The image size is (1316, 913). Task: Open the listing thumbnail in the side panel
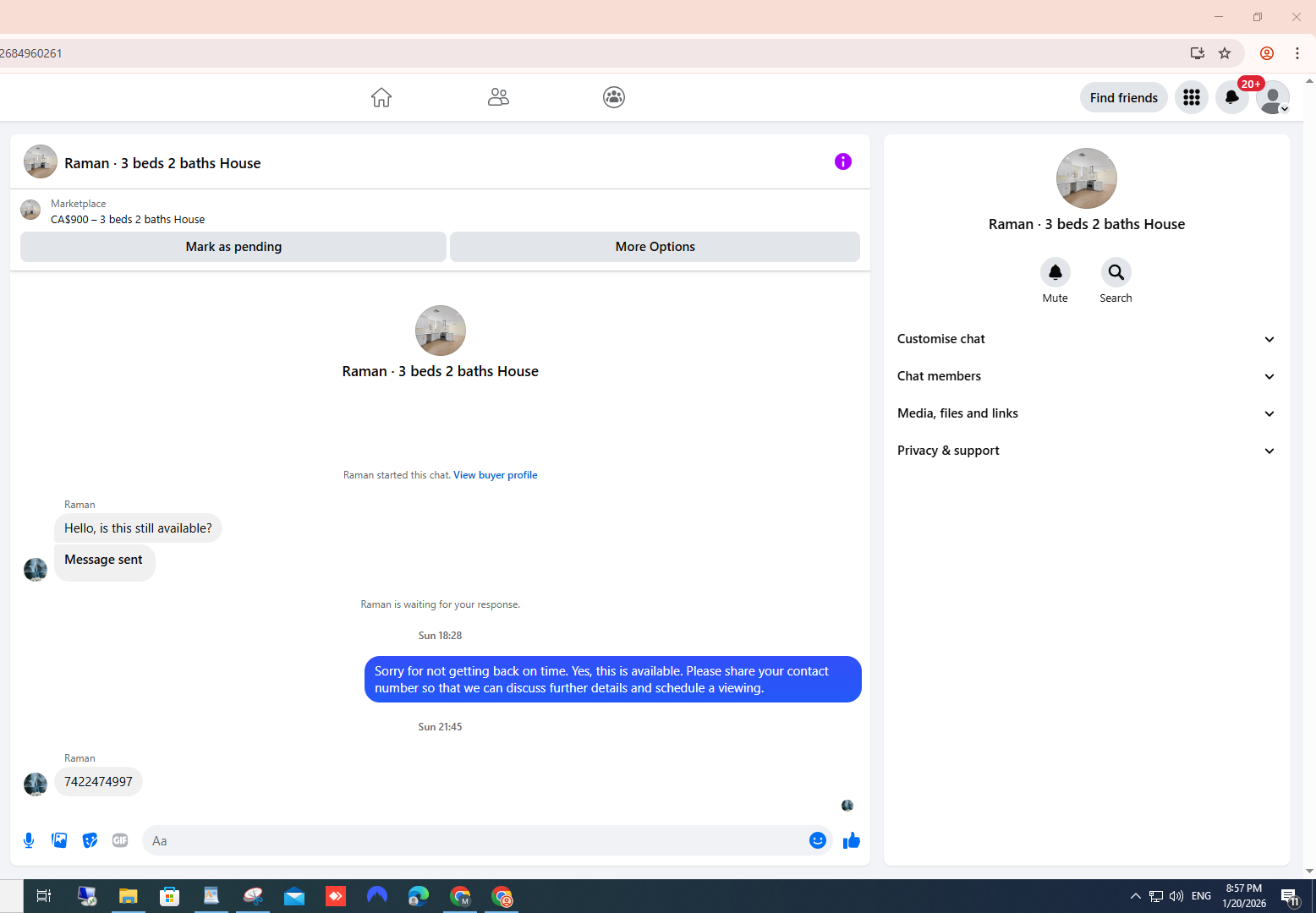point(1086,178)
